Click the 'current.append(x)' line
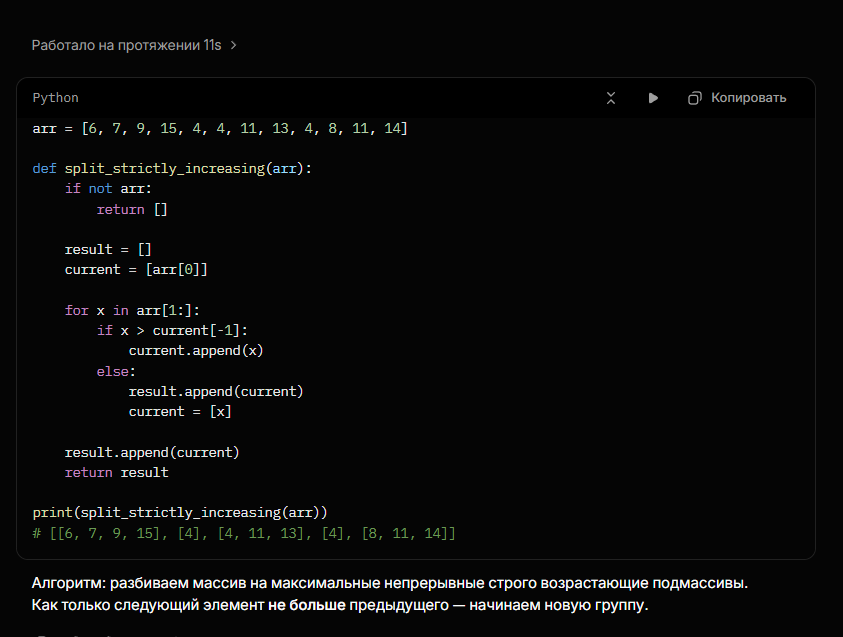Image resolution: width=843 pixels, height=637 pixels. click(x=196, y=350)
